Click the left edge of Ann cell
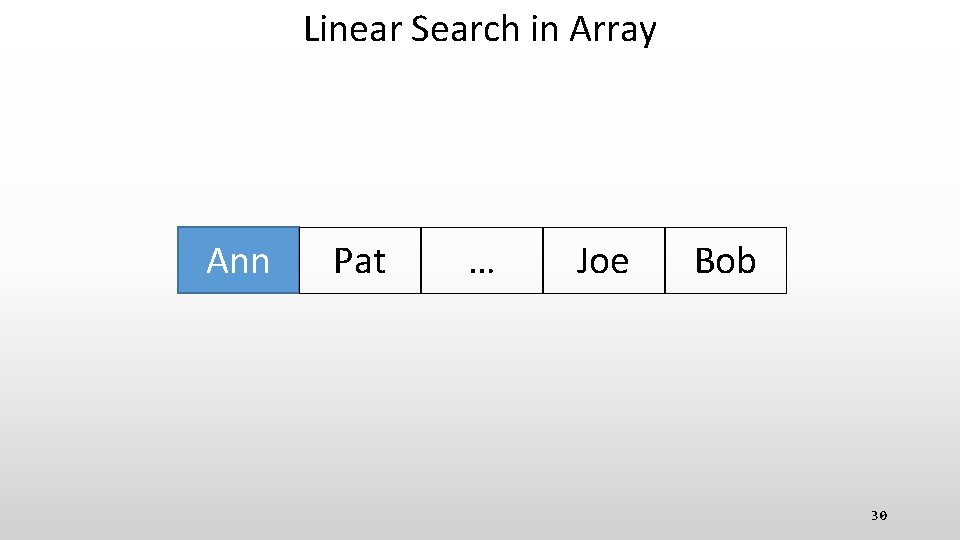960x540 pixels. point(178,261)
